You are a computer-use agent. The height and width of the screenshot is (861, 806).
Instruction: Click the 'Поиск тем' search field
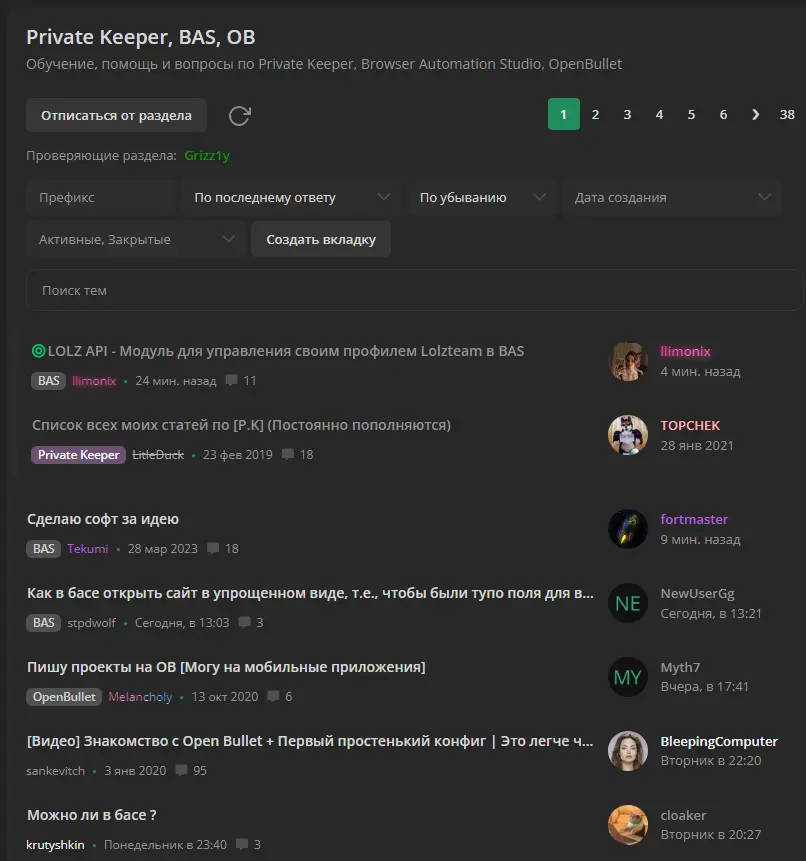coord(414,291)
